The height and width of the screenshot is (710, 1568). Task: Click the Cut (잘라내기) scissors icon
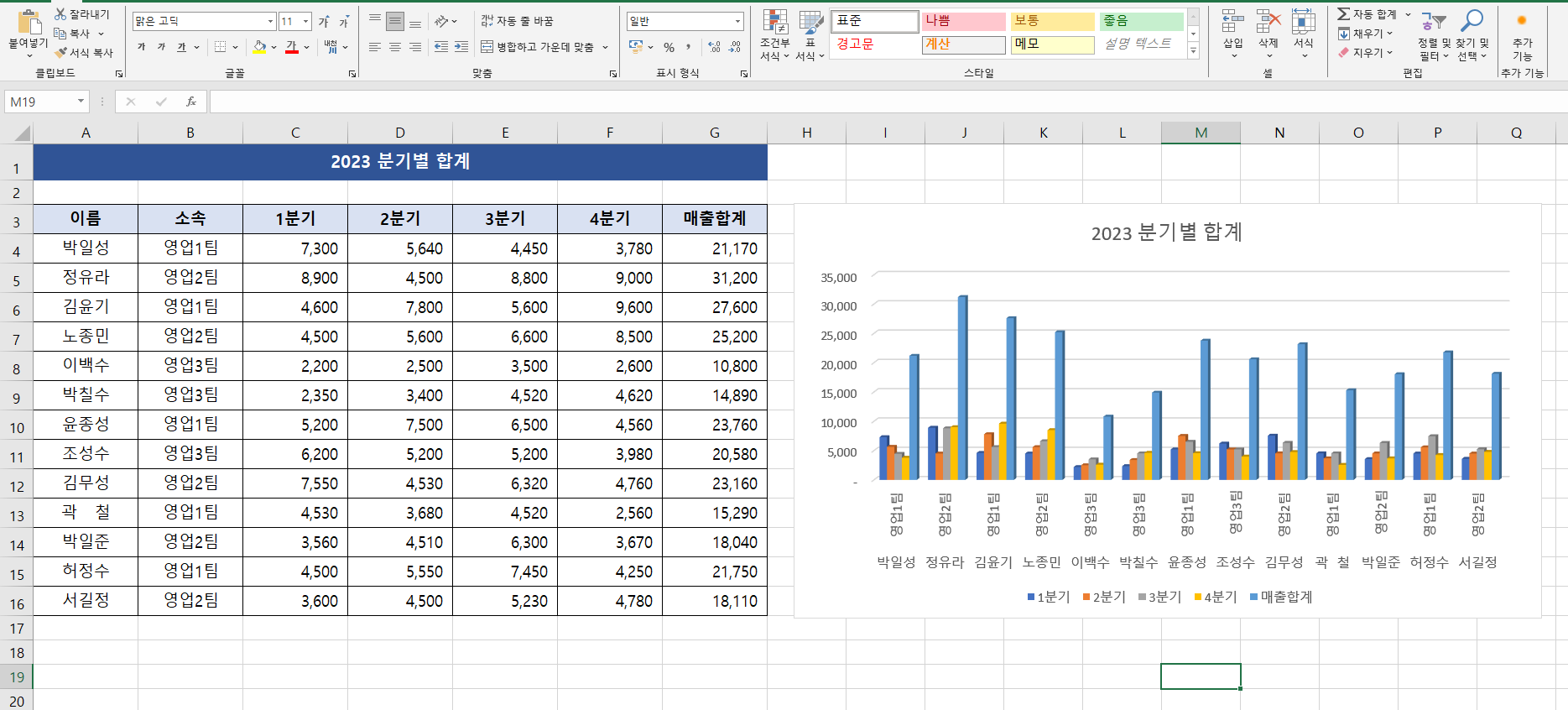point(60,14)
